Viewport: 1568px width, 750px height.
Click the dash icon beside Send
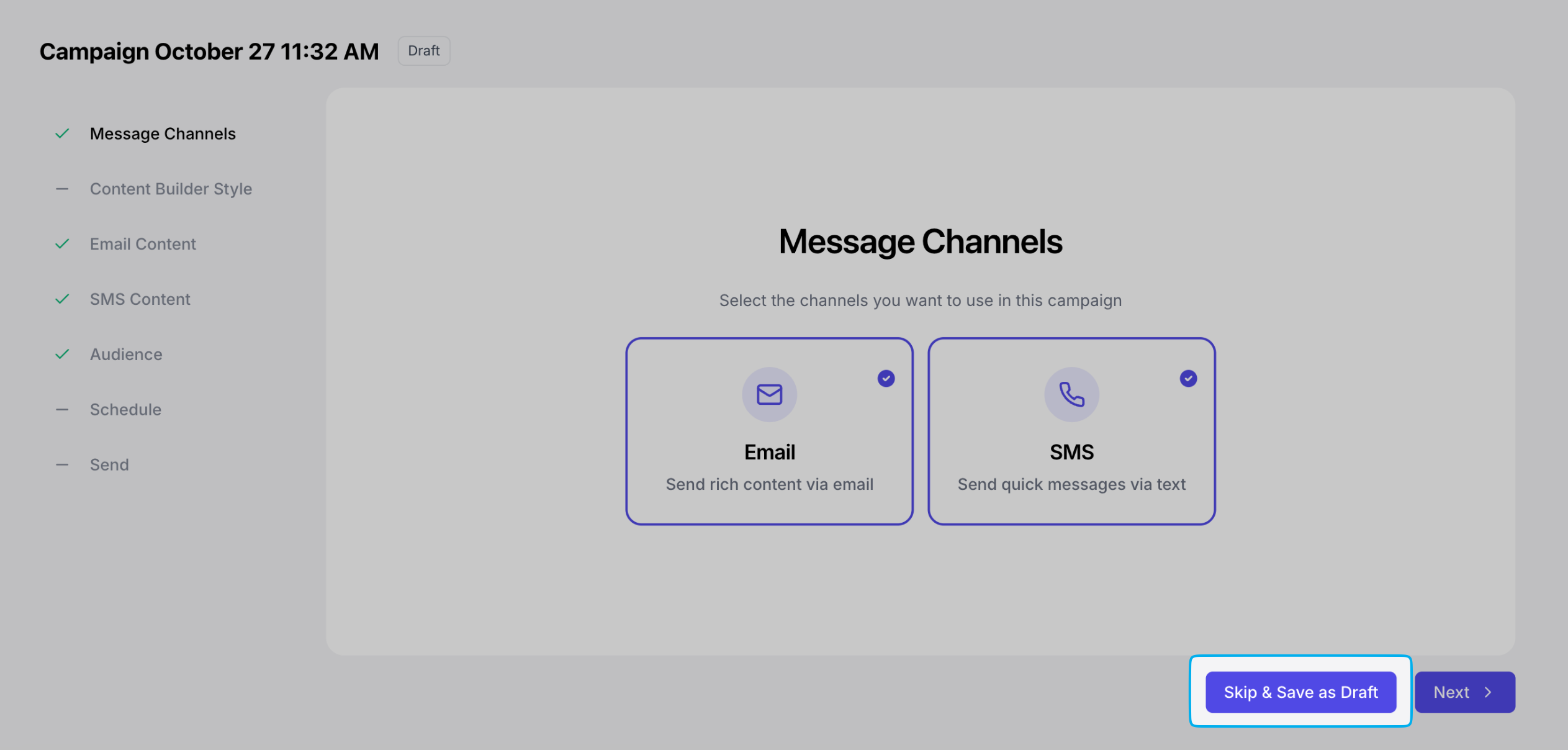click(x=62, y=465)
